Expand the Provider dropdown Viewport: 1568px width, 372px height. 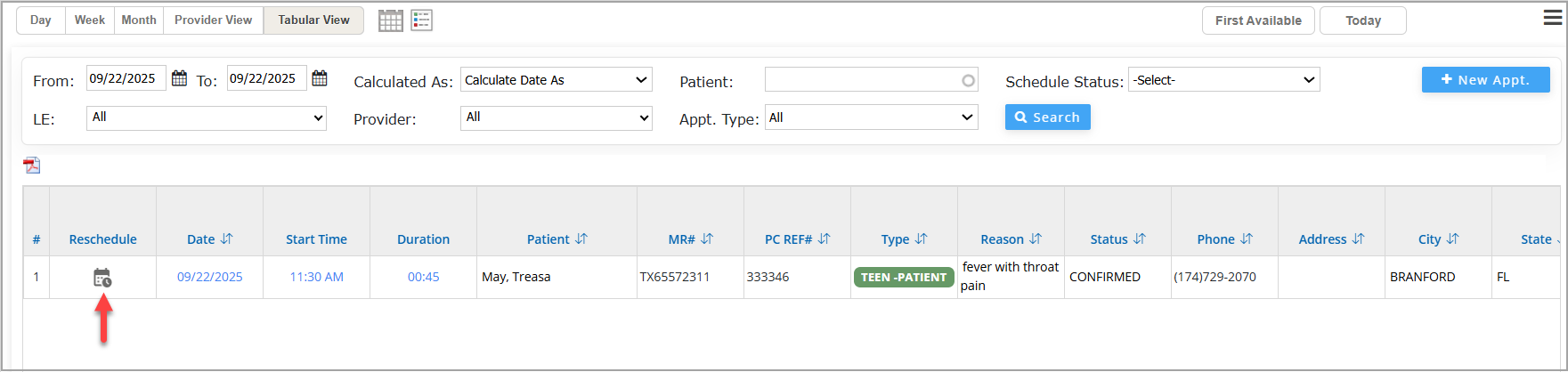coord(557,117)
